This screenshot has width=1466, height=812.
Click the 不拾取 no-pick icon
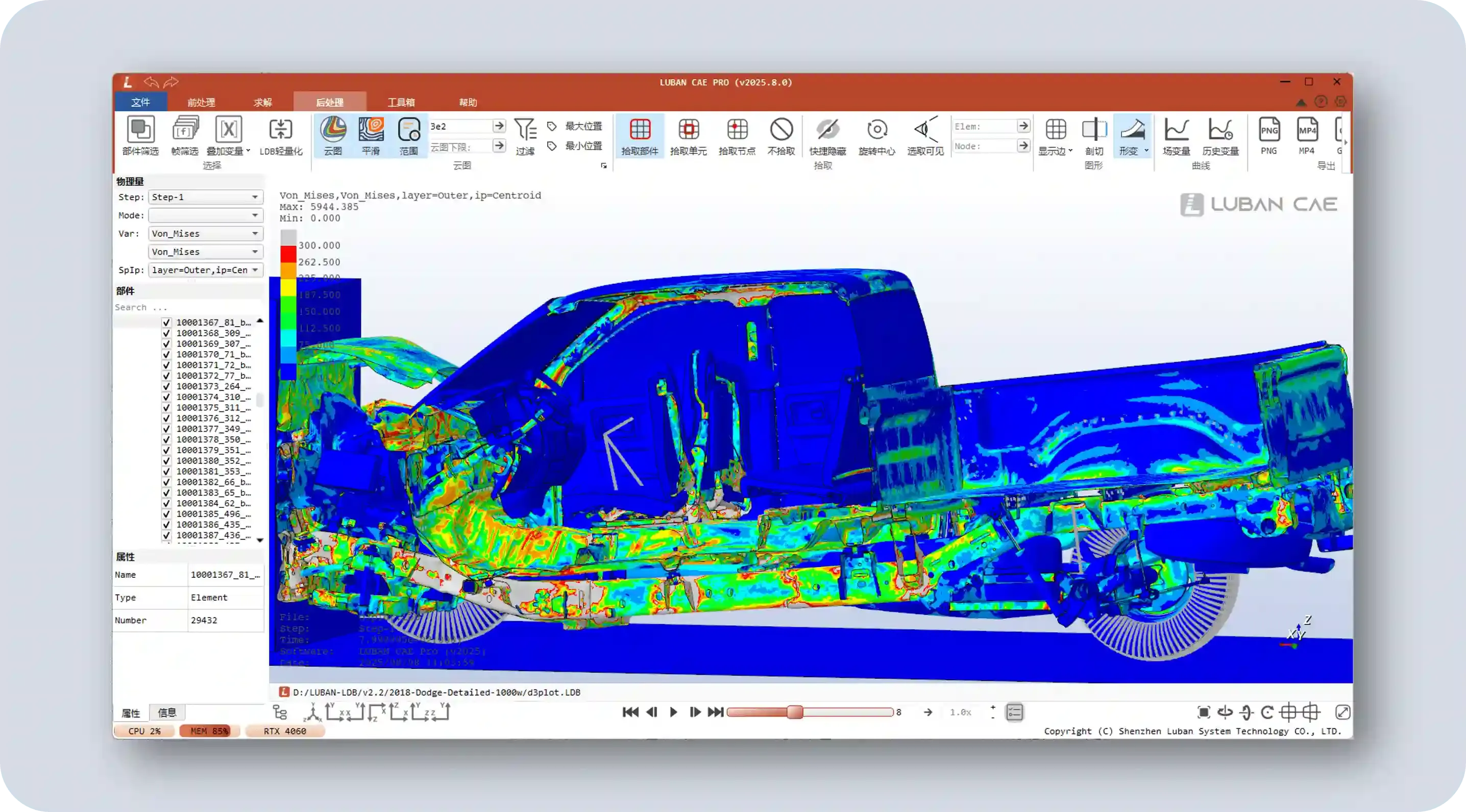tap(781, 130)
